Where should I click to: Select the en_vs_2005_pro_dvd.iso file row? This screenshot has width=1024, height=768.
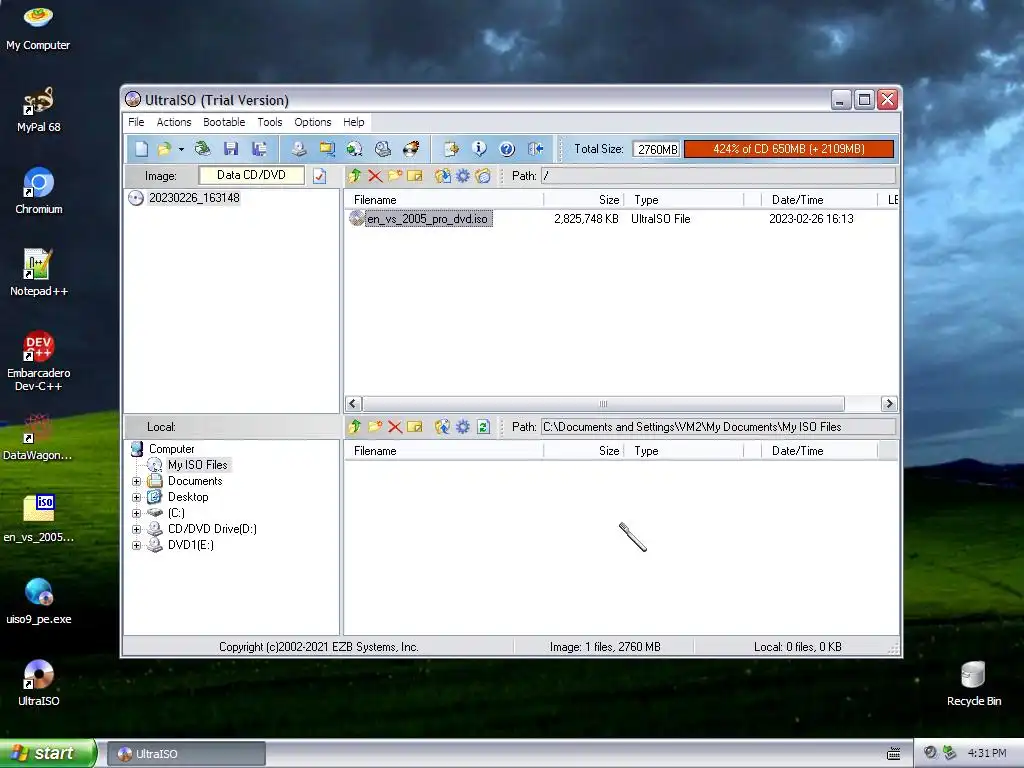coord(428,219)
